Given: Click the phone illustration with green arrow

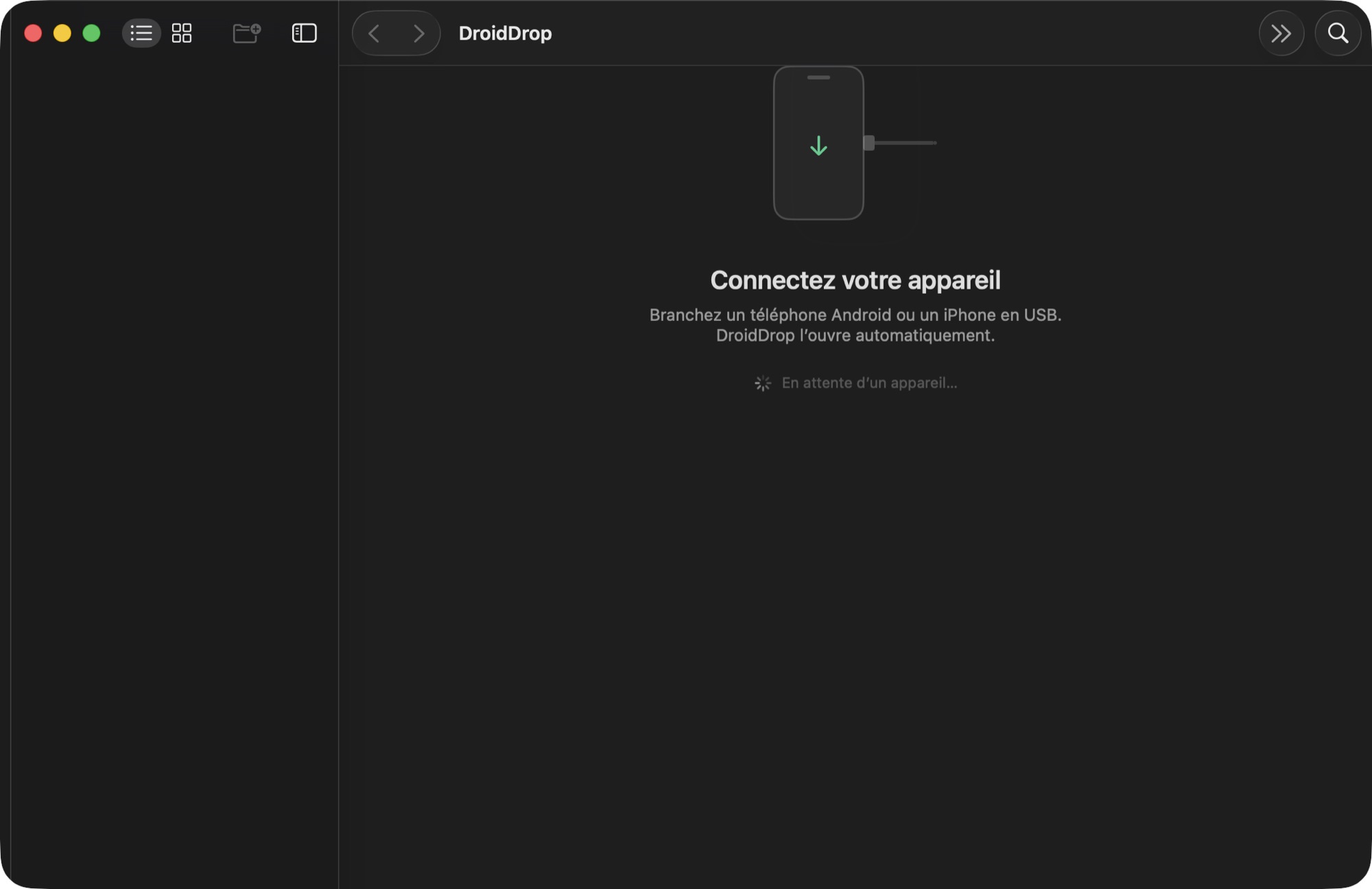Looking at the screenshot, I should [x=818, y=143].
